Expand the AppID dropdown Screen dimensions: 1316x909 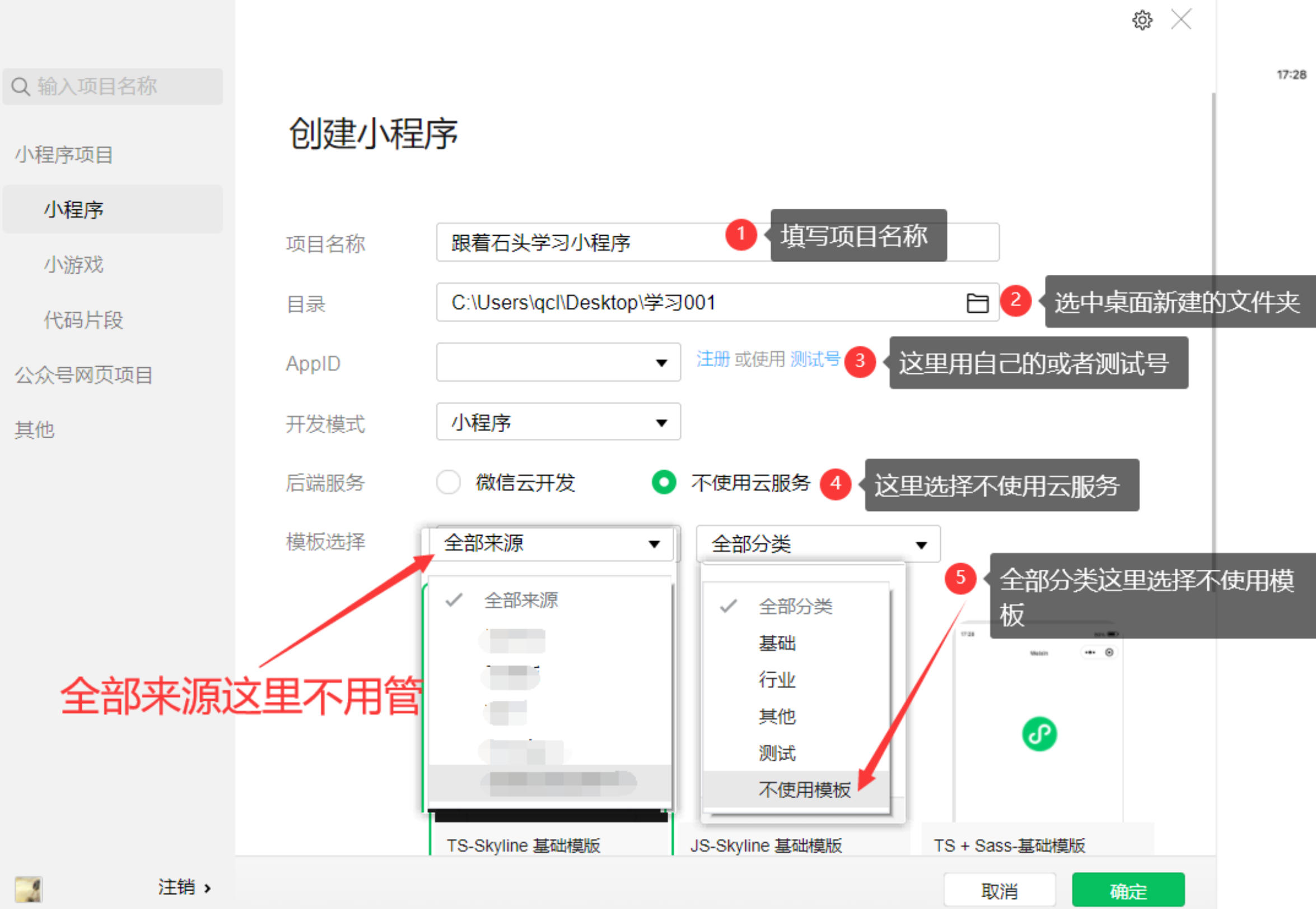coord(558,362)
